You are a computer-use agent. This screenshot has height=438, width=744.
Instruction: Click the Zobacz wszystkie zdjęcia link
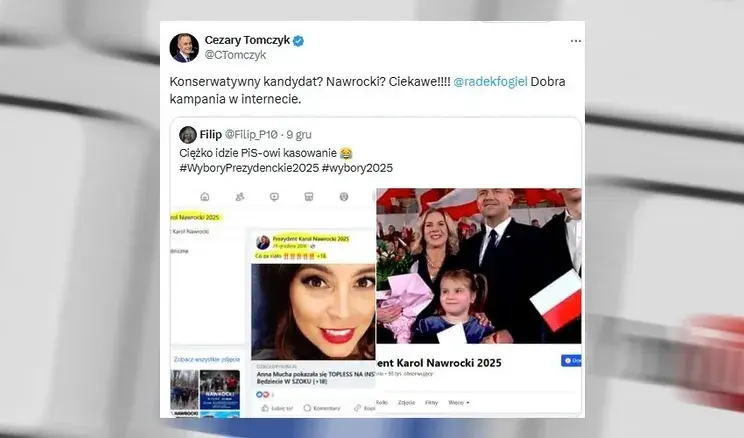(x=207, y=359)
